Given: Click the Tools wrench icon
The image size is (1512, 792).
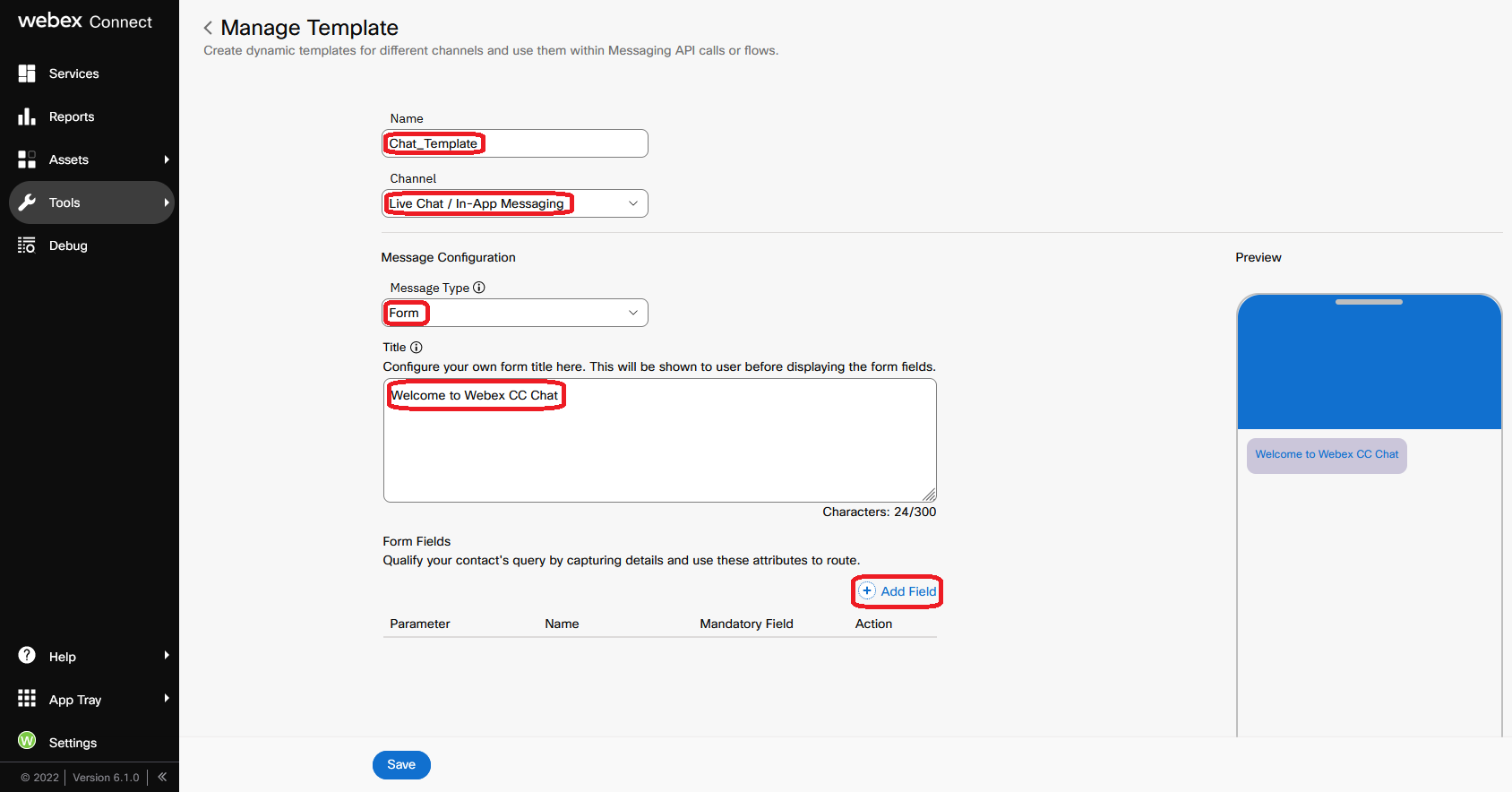Looking at the screenshot, I should (x=27, y=202).
